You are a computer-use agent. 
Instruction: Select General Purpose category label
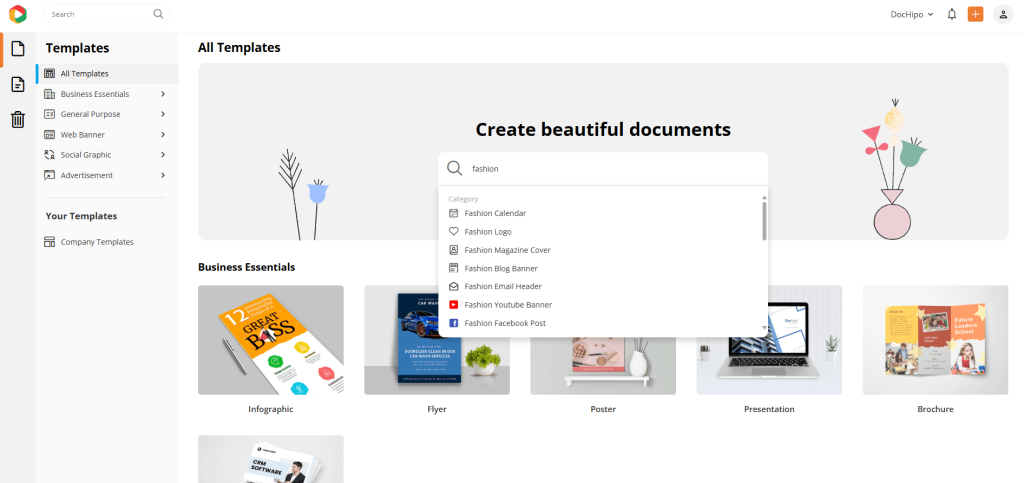pos(90,114)
